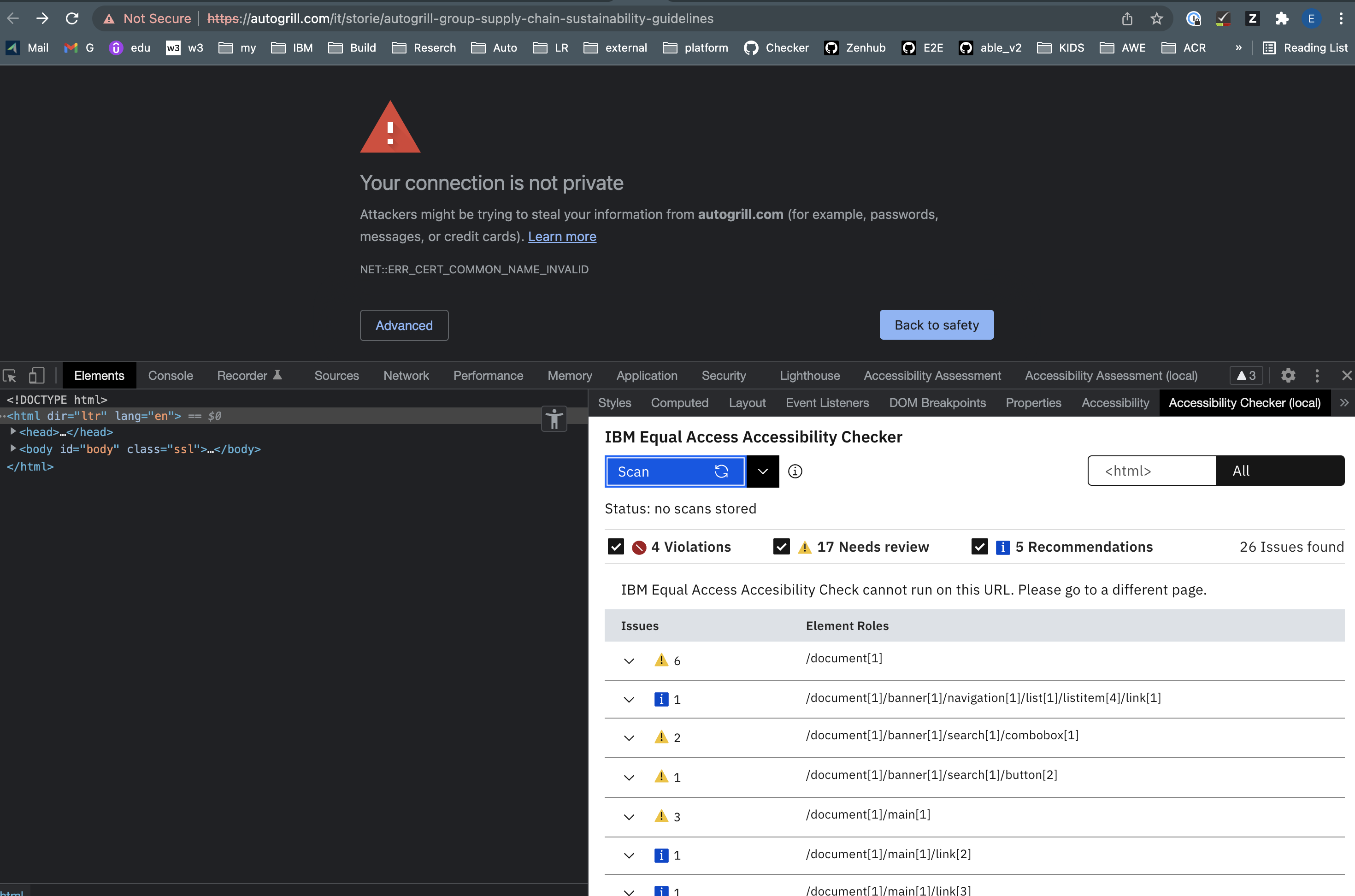Expand the body element in DOM tree
Screen dimensions: 1355x896
point(13,449)
